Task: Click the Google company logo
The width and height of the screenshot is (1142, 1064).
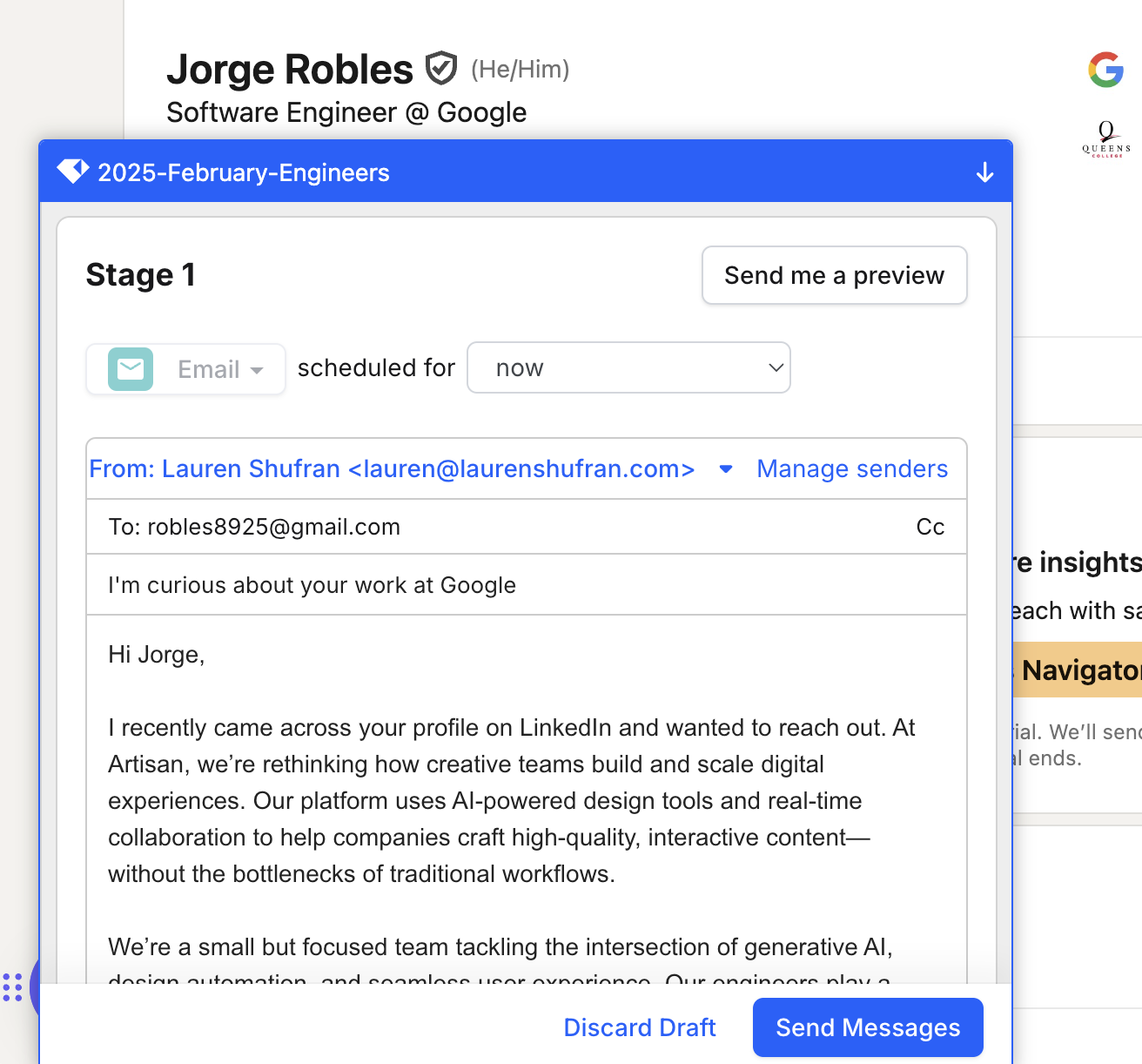Action: [x=1106, y=70]
